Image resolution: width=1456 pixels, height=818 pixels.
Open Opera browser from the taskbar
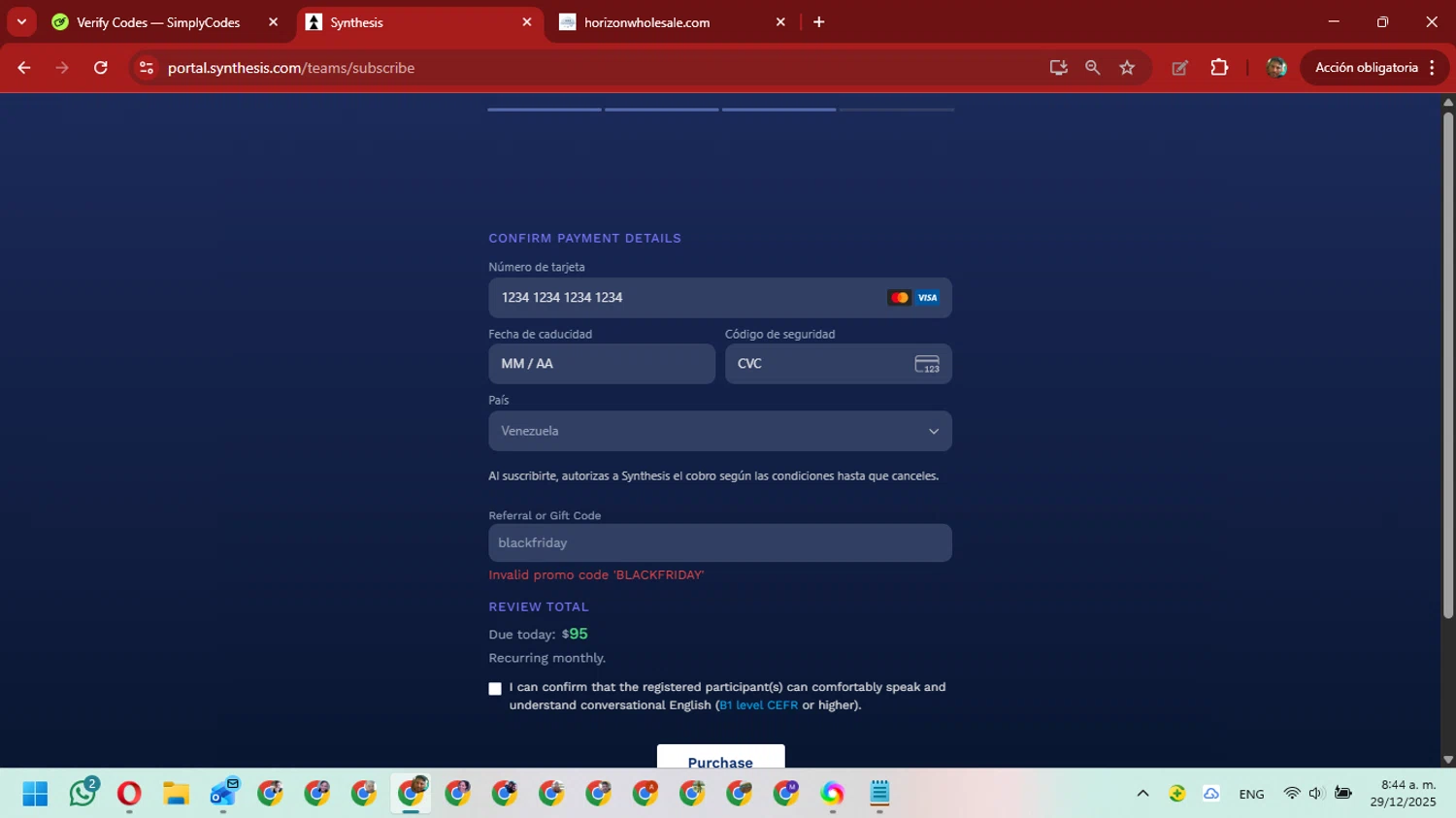[129, 794]
